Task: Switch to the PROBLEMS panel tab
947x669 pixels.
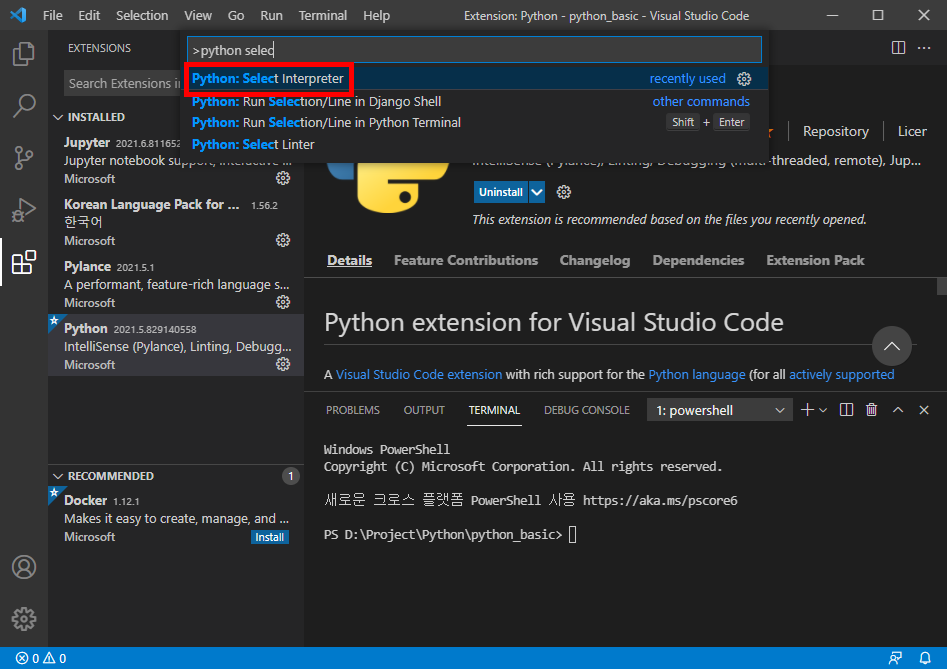Action: point(353,410)
